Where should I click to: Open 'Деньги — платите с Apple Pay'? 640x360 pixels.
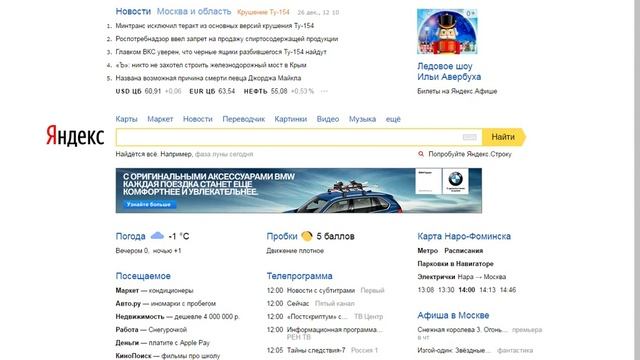point(162,343)
